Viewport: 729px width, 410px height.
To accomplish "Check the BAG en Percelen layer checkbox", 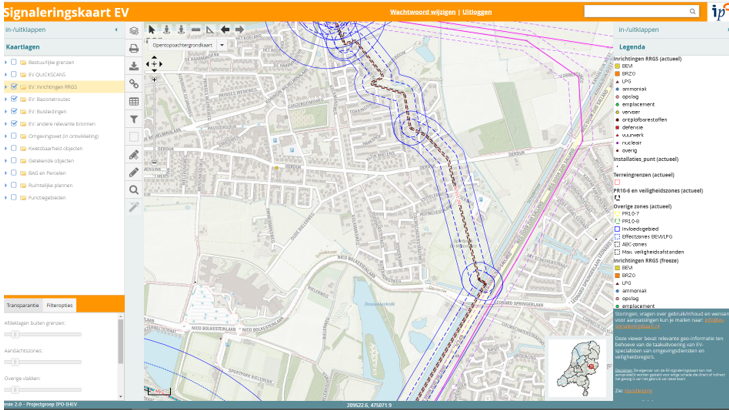I will pyautogui.click(x=13, y=173).
